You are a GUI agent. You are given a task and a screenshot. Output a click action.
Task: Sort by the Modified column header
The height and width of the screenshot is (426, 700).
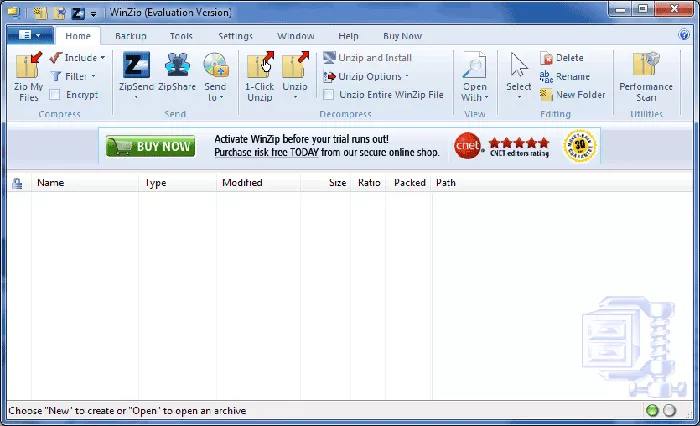pos(258,183)
